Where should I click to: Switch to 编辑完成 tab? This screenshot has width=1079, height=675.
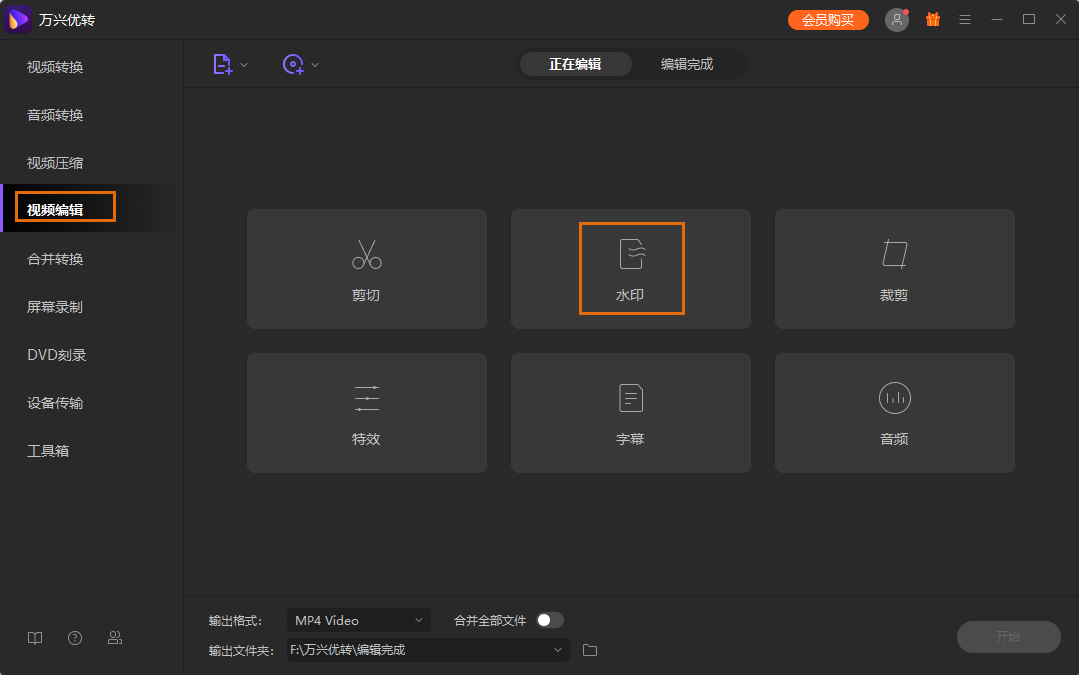pos(689,63)
